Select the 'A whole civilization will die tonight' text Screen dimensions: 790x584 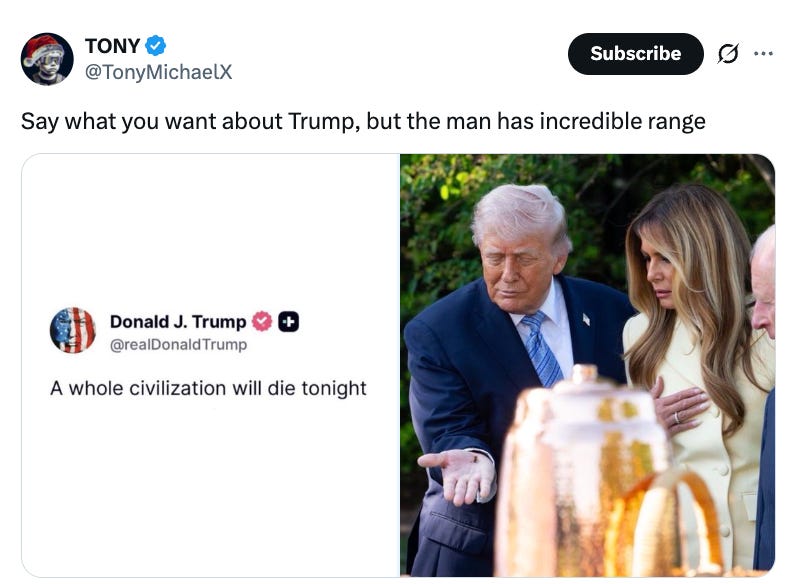point(208,388)
